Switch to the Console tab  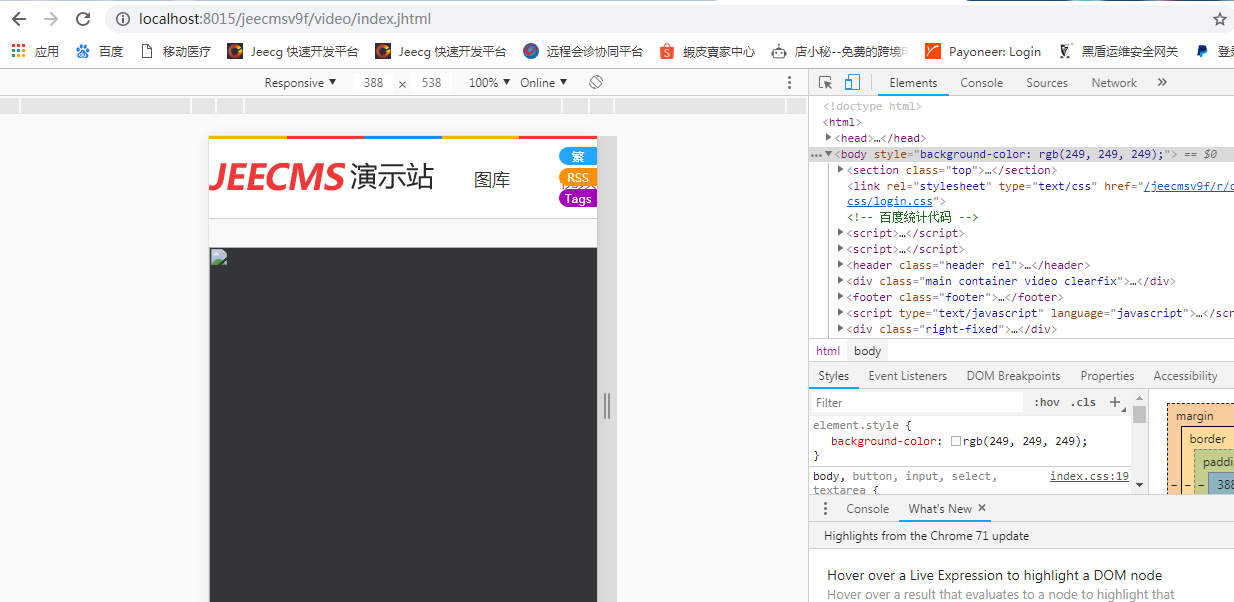981,83
